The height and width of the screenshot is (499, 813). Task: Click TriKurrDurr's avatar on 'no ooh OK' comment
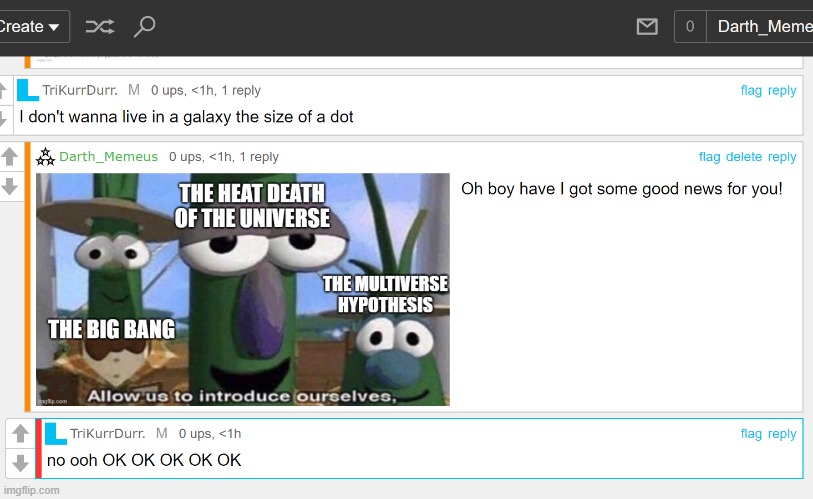pos(56,434)
